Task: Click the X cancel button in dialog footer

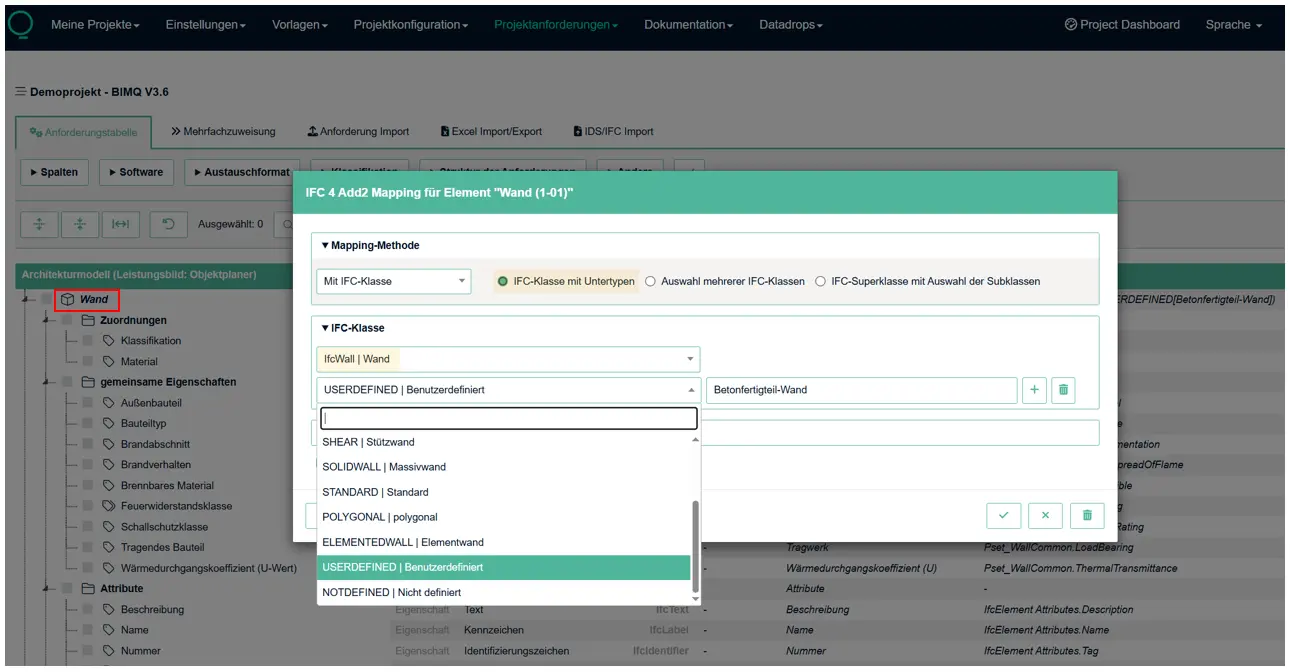Action: pos(1045,515)
